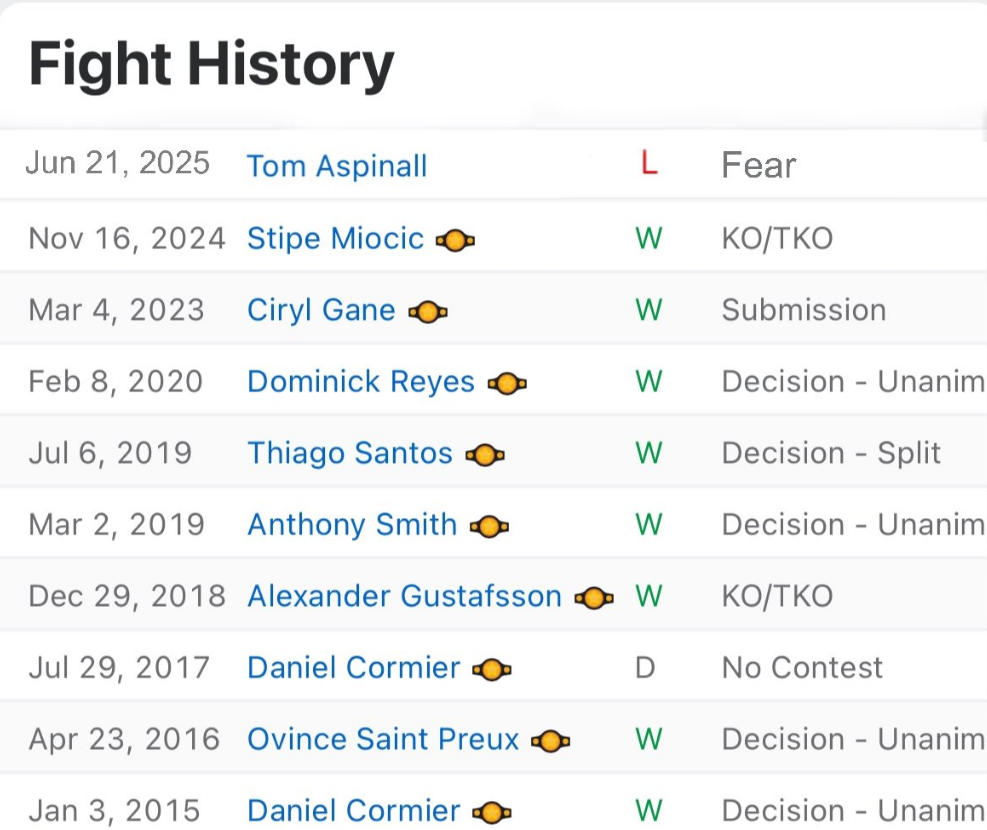Screen dimensions: 987x830
Task: Click title belt icon next to Thiago Santos
Action: point(485,456)
